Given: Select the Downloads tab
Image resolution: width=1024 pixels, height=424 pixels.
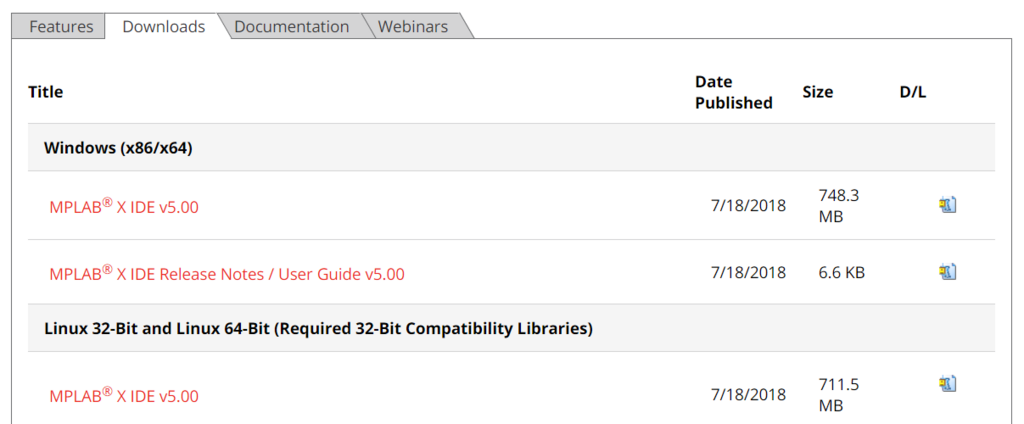Looking at the screenshot, I should click(x=164, y=27).
